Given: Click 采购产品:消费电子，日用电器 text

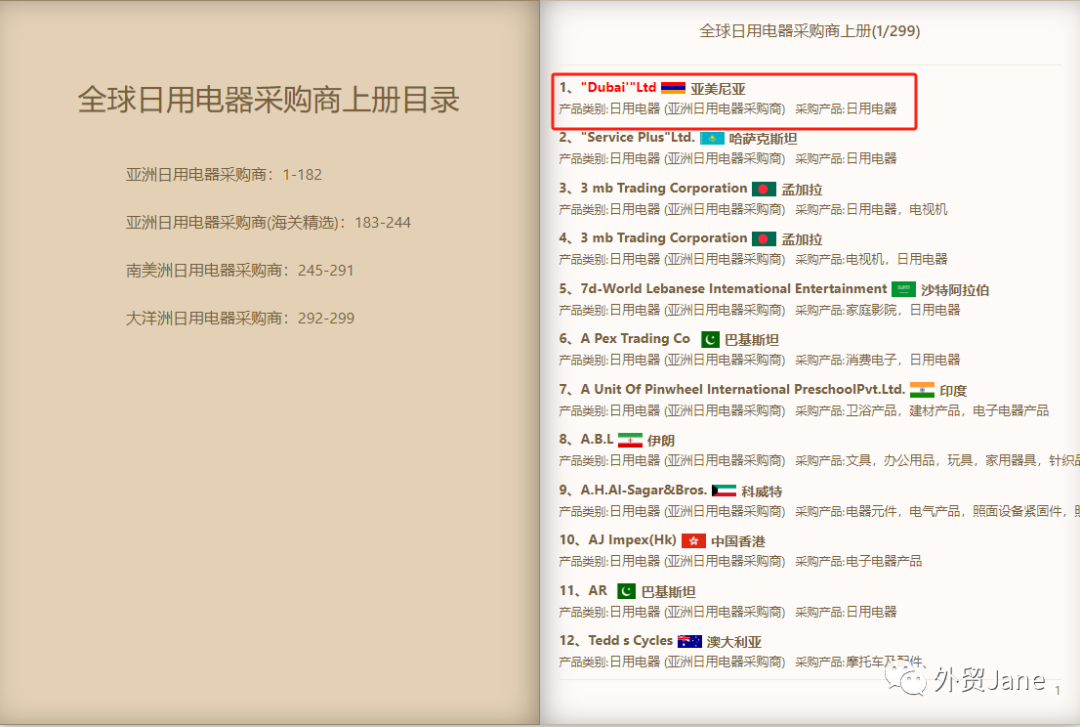Looking at the screenshot, I should tap(878, 360).
